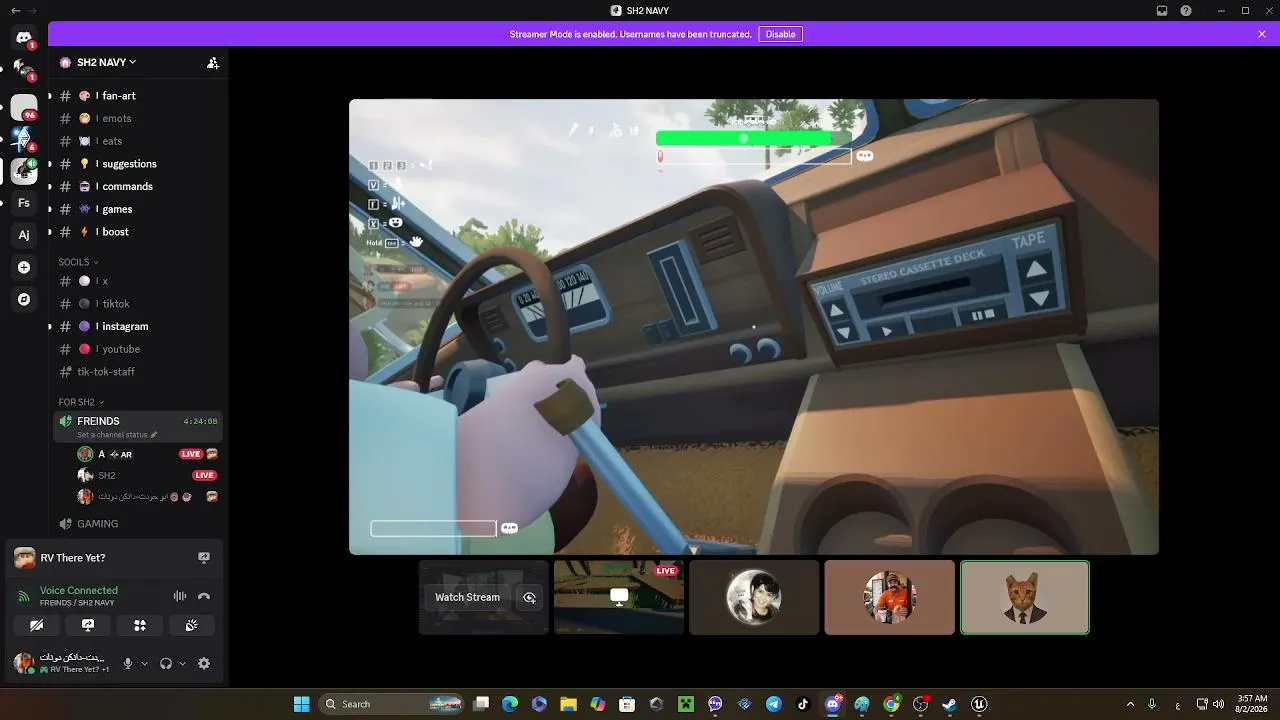Open the Fs server in the sidebar

[x=24, y=203]
